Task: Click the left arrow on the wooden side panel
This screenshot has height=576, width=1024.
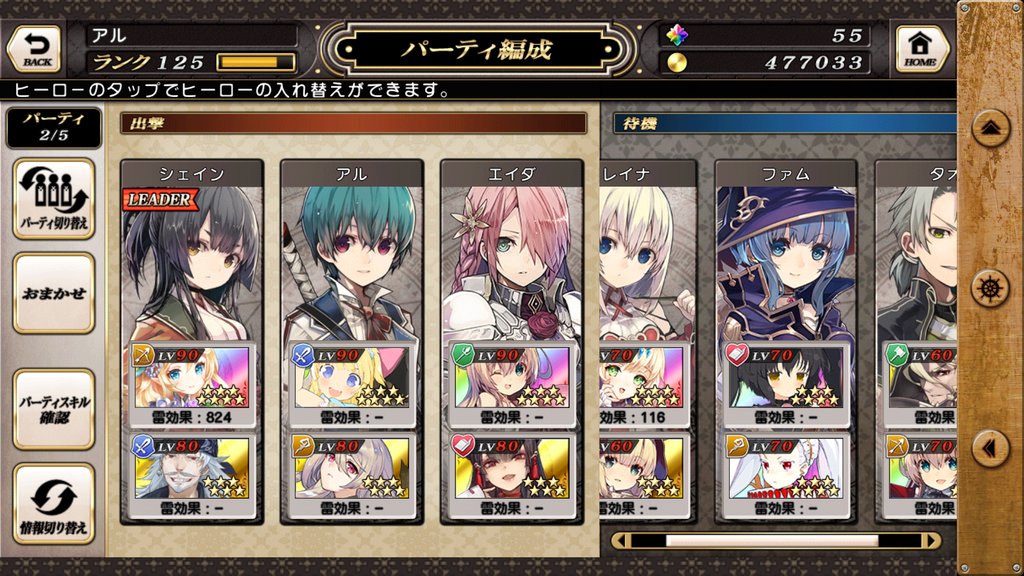Action: [991, 448]
